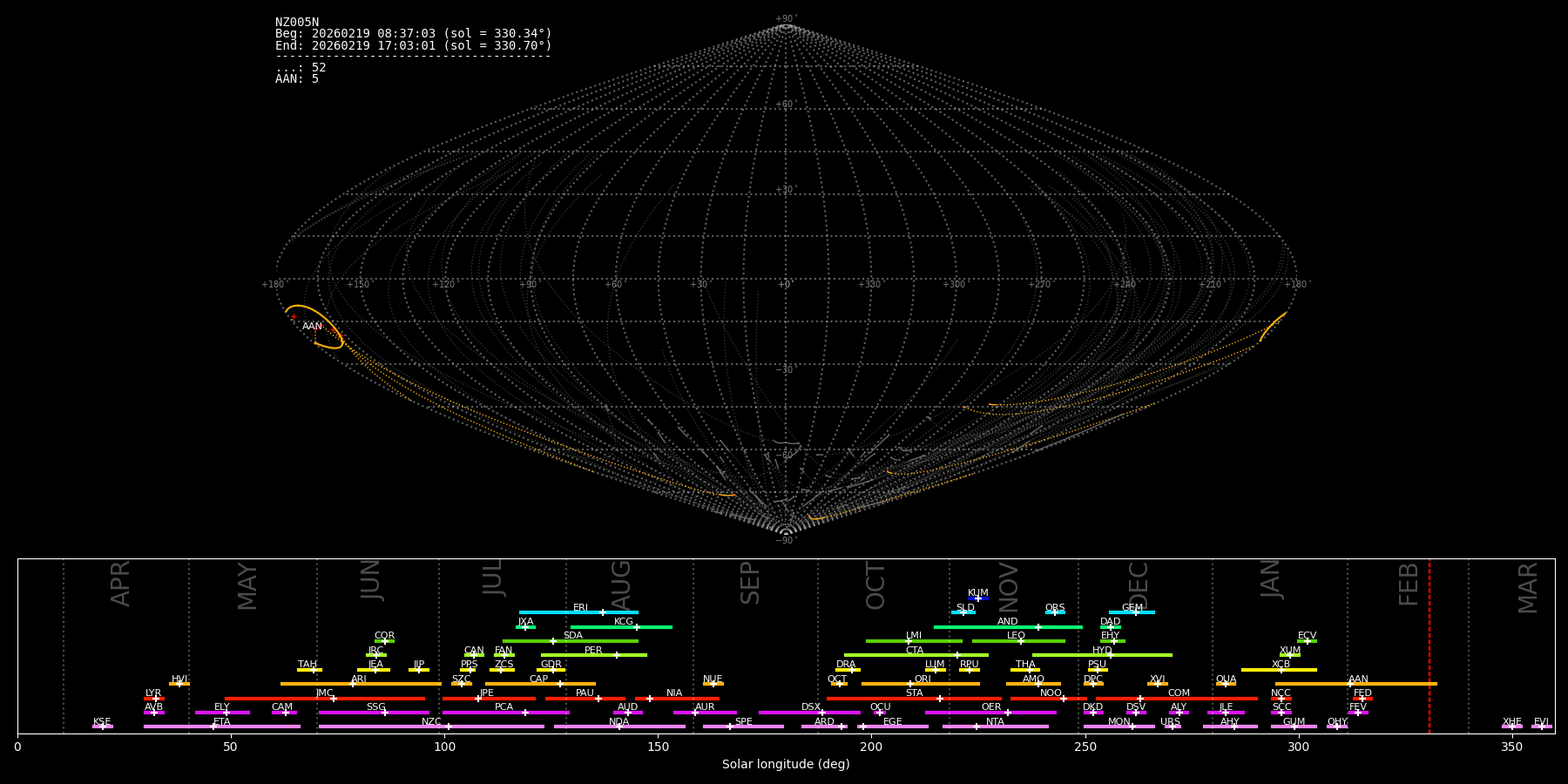Choose the EVI shower label
1568x784 pixels.
[x=1541, y=722]
